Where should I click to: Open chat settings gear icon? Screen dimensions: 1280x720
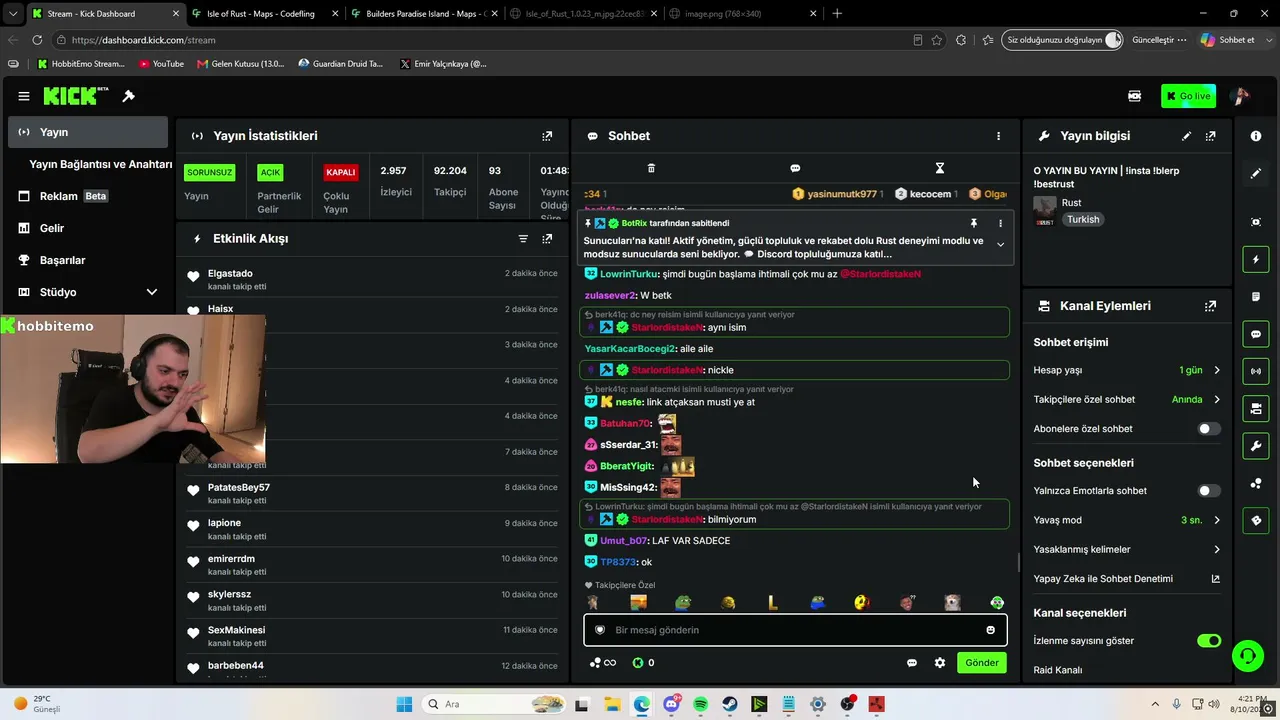[x=940, y=663]
